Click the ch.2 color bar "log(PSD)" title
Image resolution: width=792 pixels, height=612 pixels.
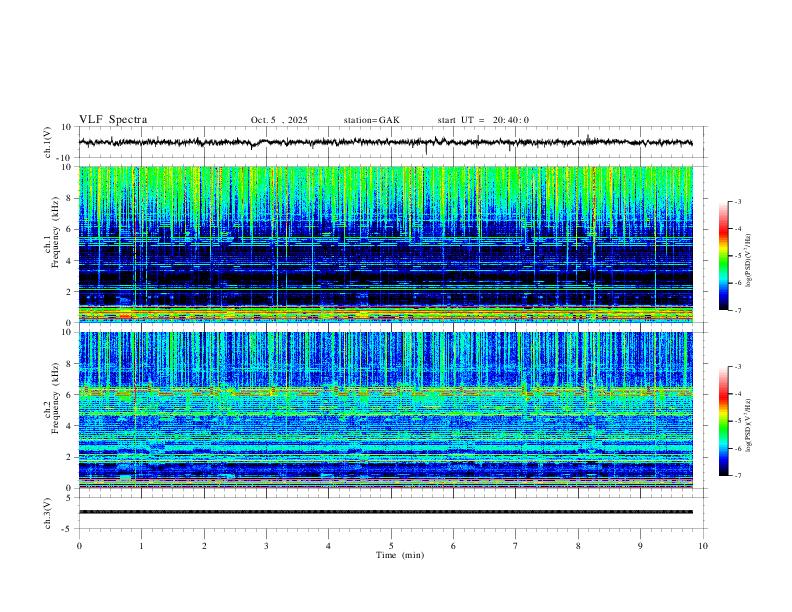pyautogui.click(x=749, y=425)
